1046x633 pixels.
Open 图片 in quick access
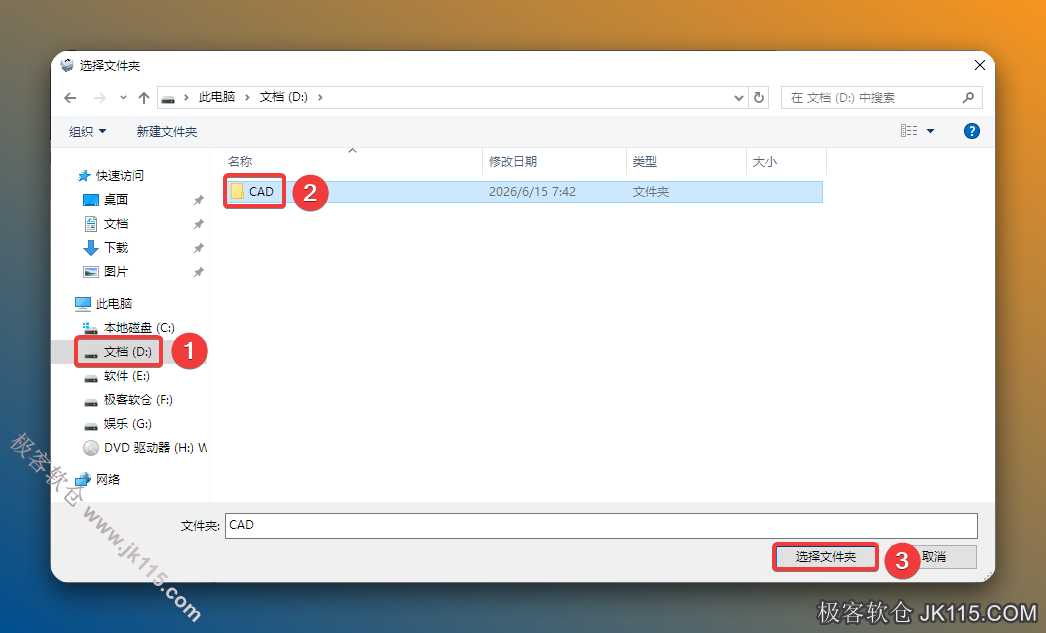(116, 271)
